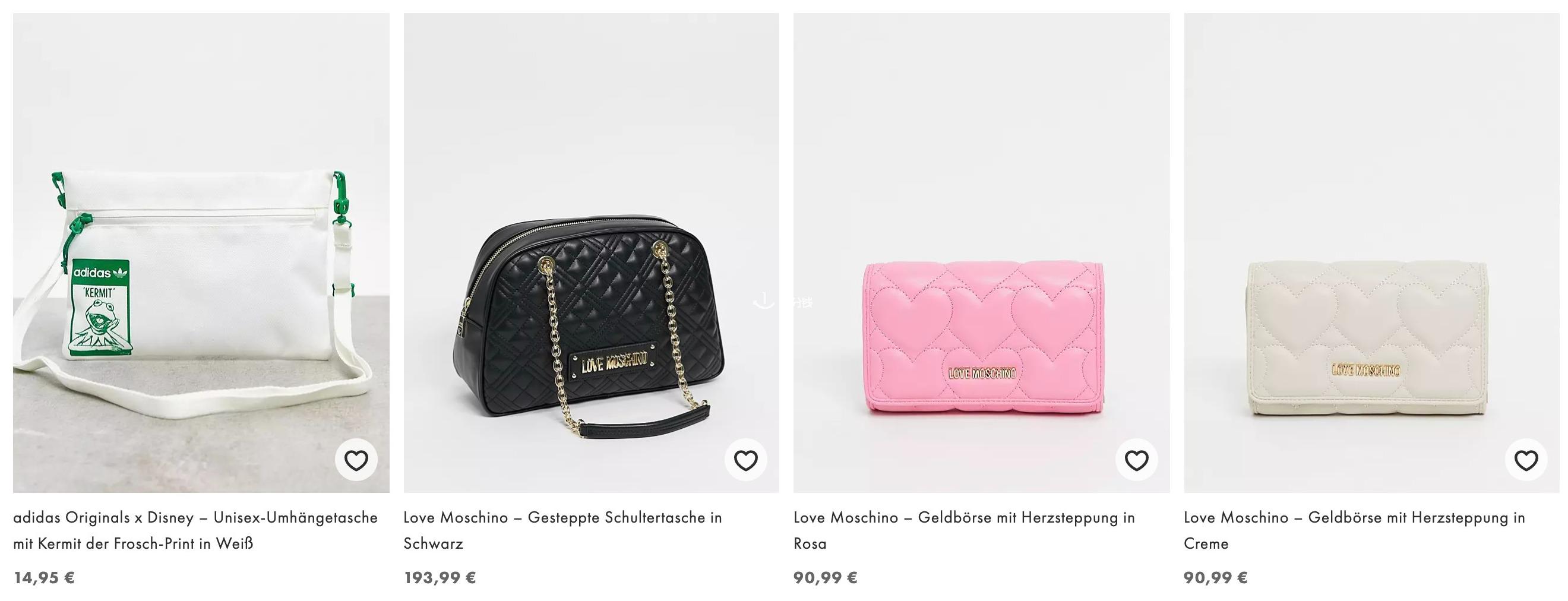
Task: Open Geldbörse mit Herzsteppung in Rosa link
Action: pyautogui.click(x=964, y=530)
